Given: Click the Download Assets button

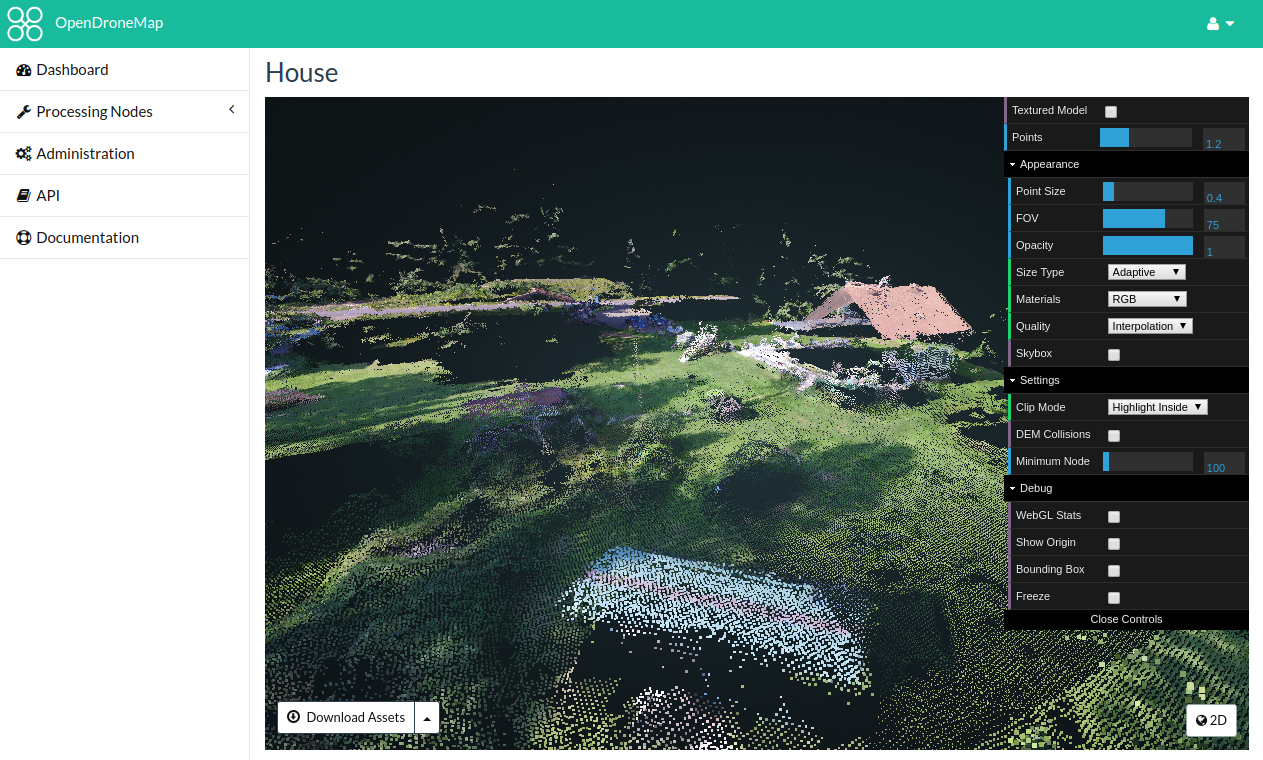Looking at the screenshot, I should 346,718.
